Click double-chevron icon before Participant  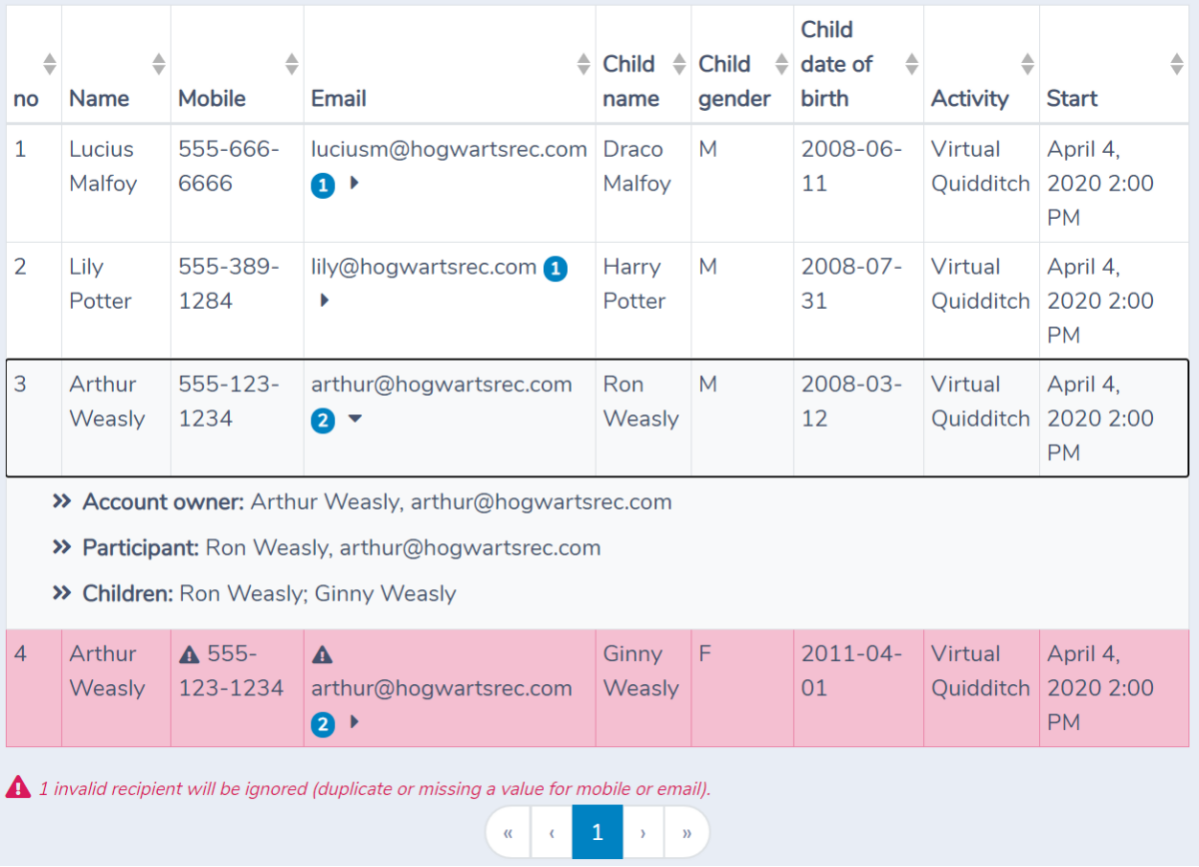click(62, 547)
